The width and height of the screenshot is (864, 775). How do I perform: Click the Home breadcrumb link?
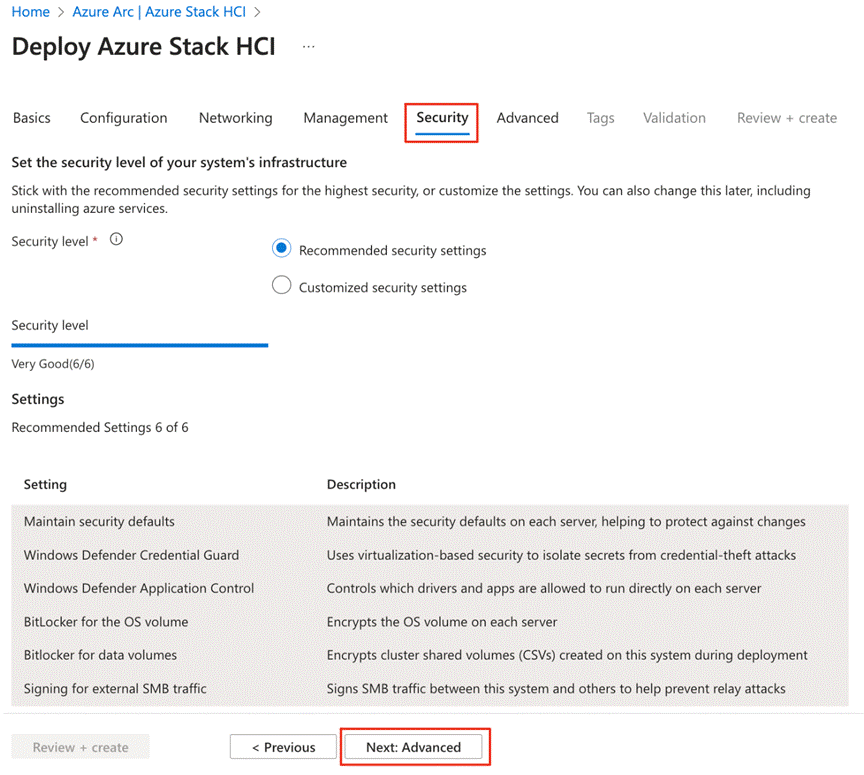point(30,12)
